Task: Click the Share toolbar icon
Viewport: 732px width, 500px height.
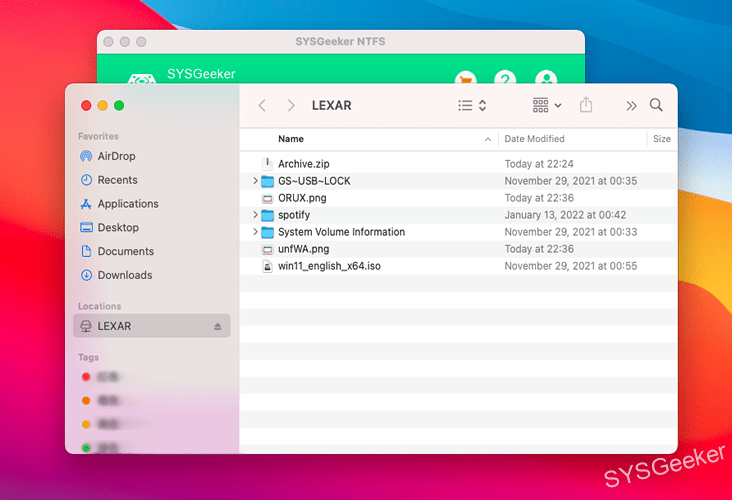Action: coord(586,105)
